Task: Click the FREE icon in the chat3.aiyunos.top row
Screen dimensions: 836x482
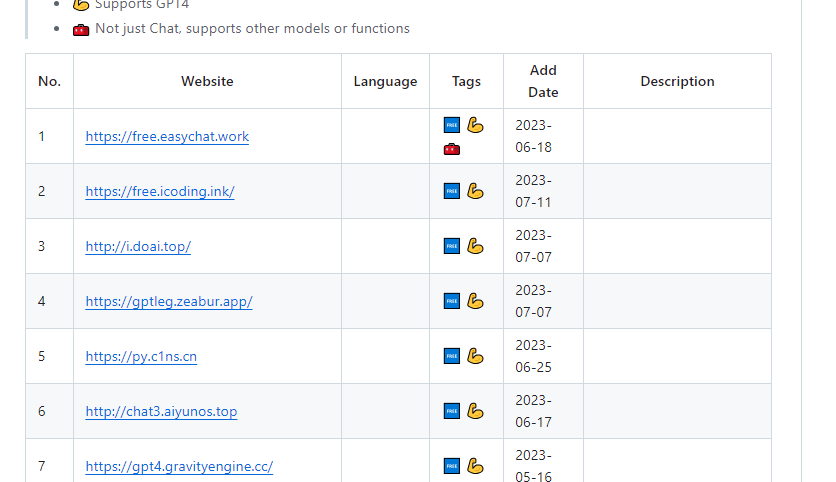Action: tap(451, 411)
